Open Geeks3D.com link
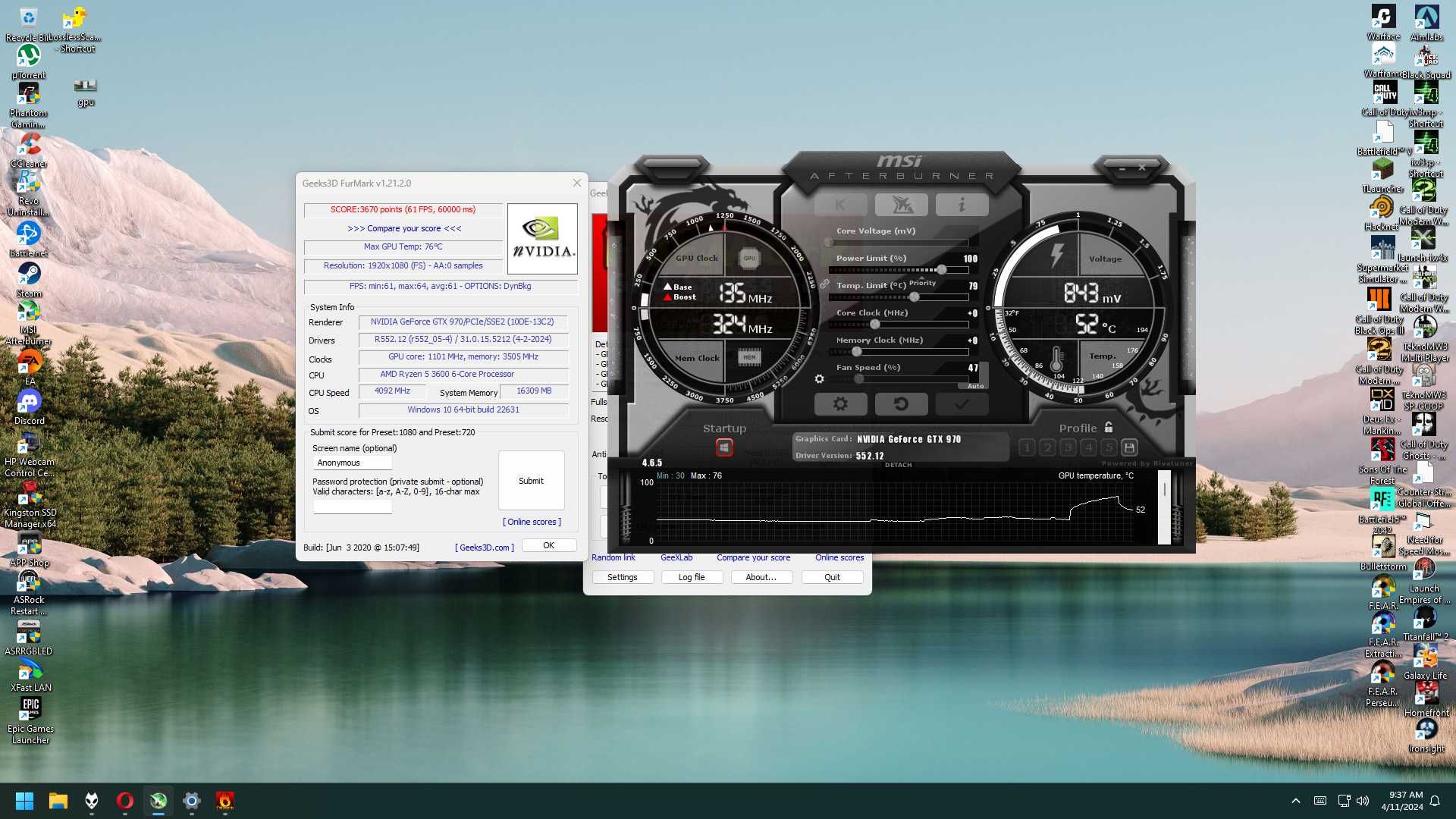Screen dimensions: 1456x819 click(485, 548)
